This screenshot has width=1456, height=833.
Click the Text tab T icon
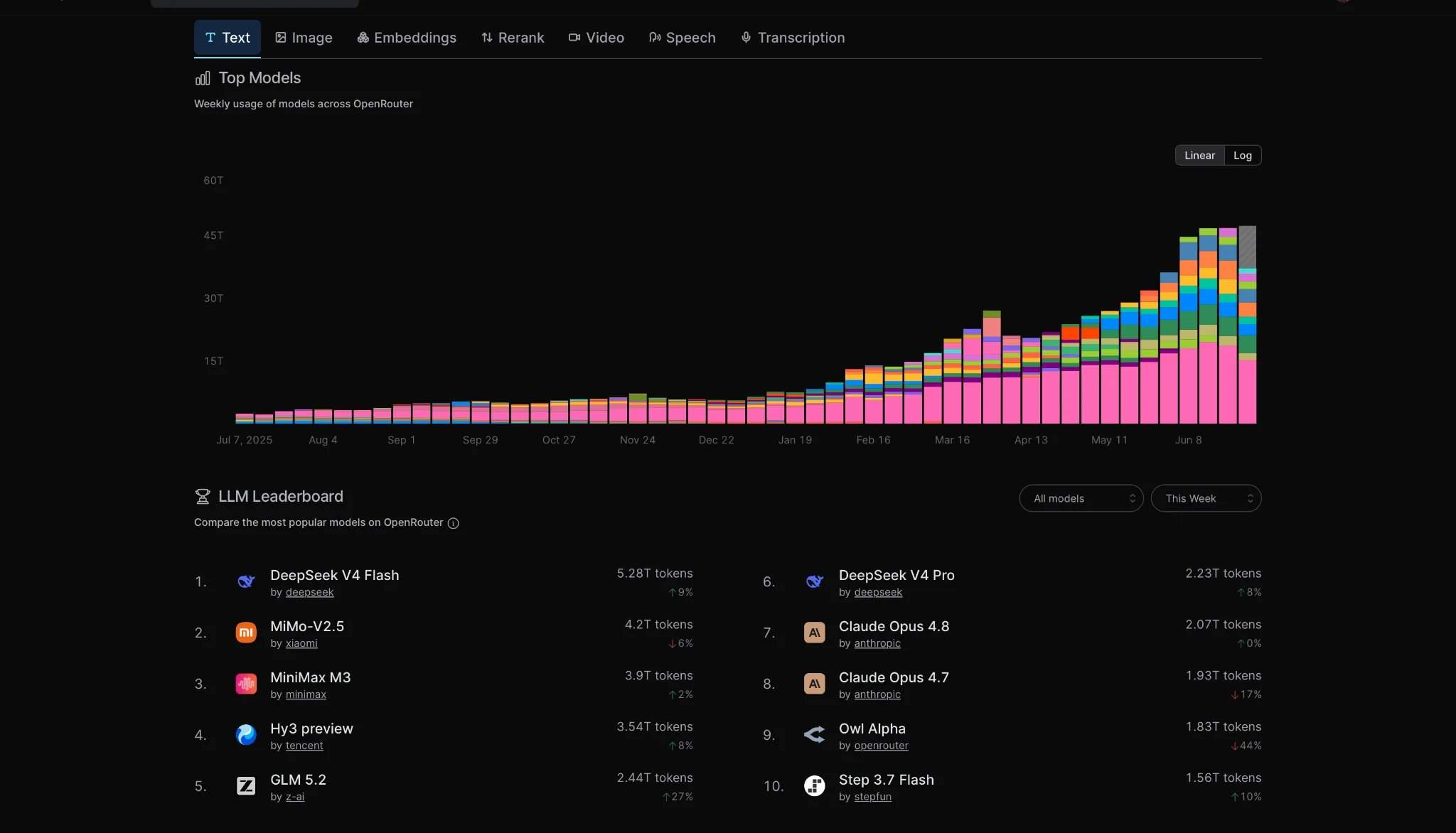pos(210,38)
